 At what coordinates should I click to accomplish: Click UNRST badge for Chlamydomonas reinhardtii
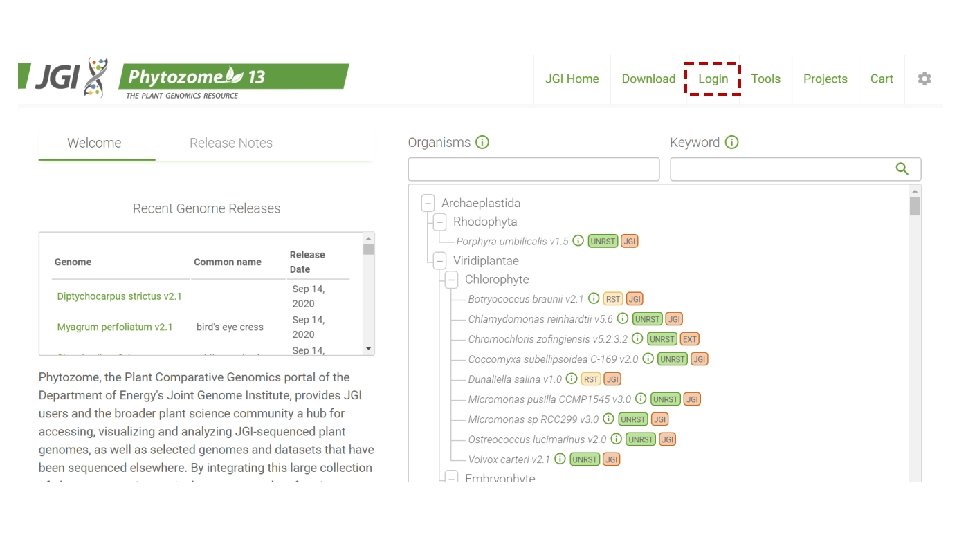[x=647, y=319]
